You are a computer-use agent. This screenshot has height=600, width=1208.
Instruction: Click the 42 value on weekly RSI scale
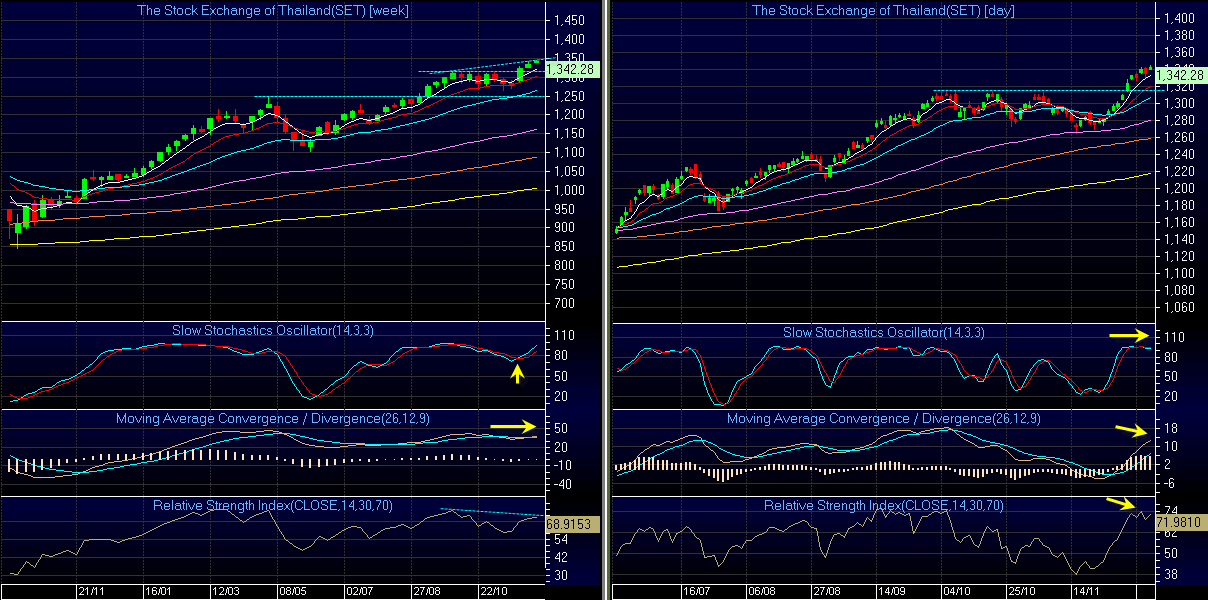pyautogui.click(x=561, y=557)
